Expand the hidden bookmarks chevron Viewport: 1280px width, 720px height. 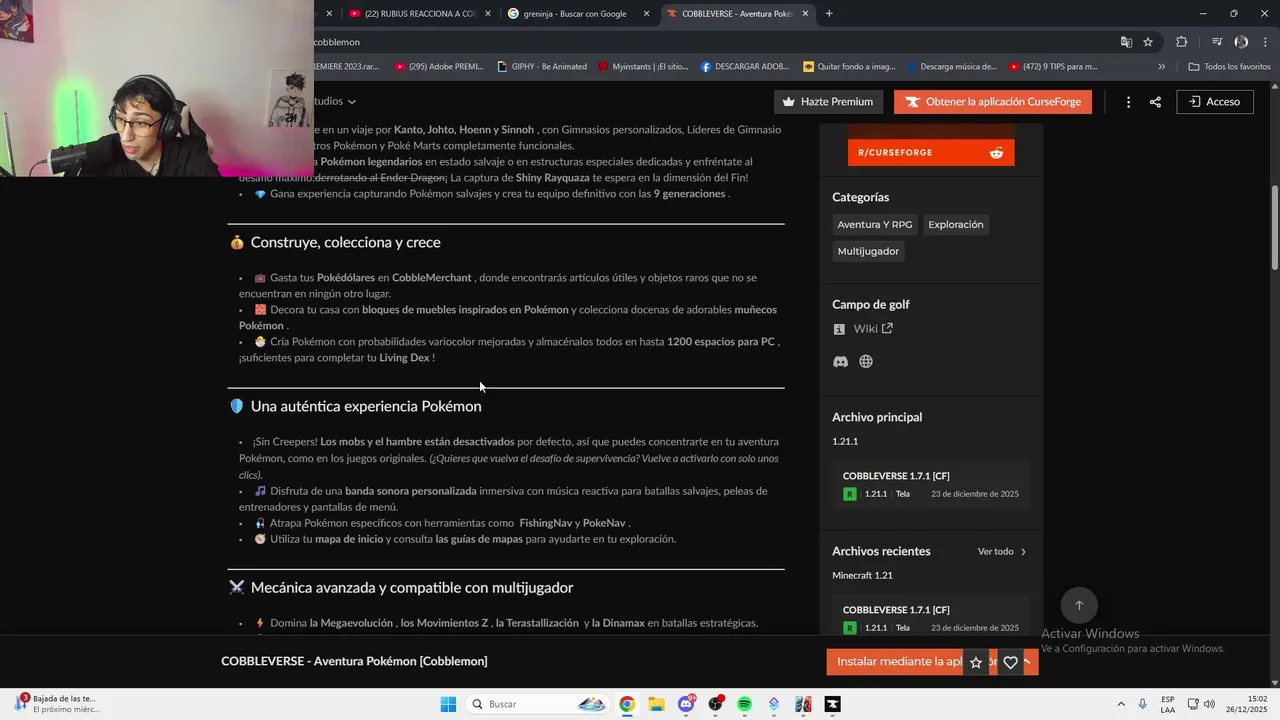[x=1161, y=67]
